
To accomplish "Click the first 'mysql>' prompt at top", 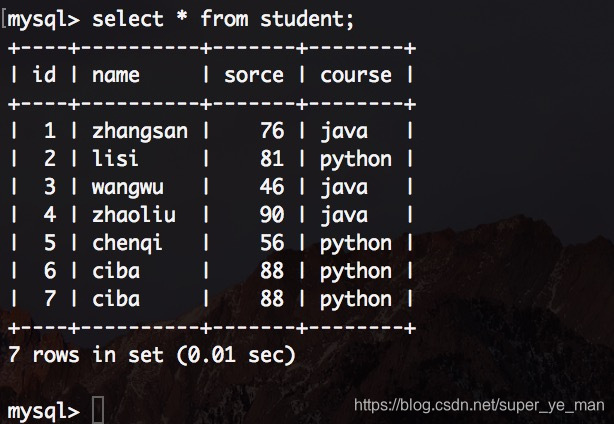I will 43,20.
